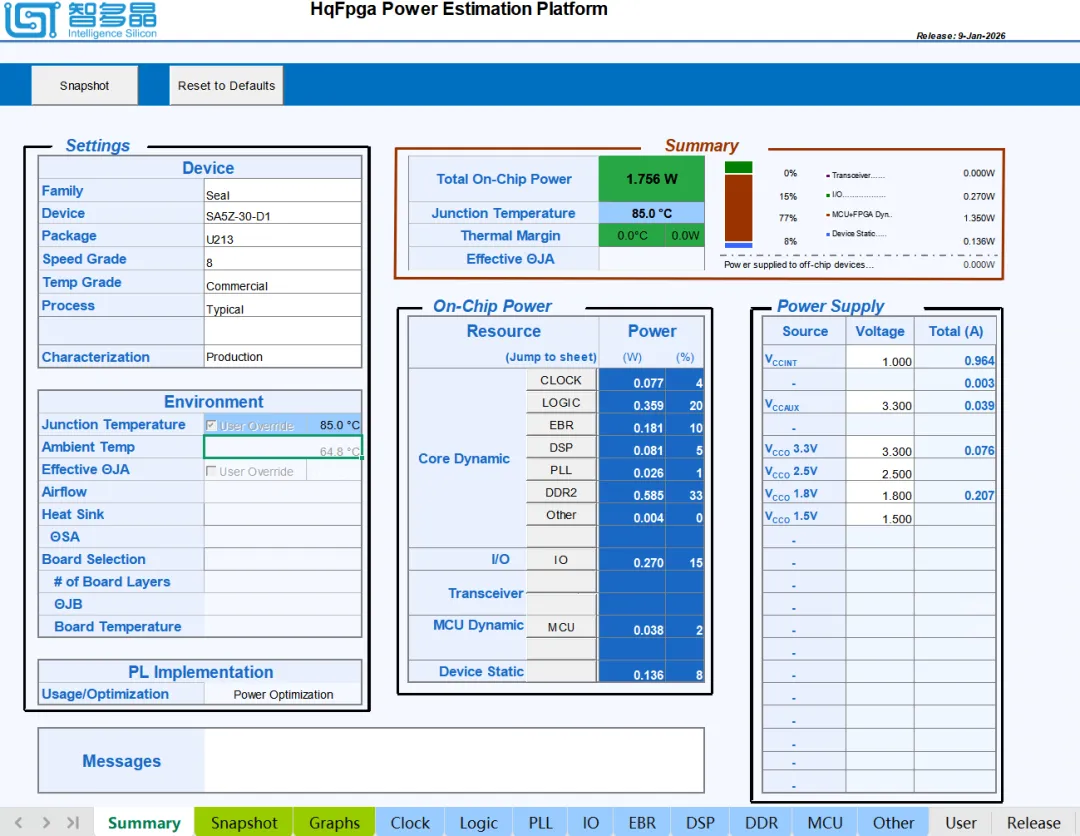Enable Effective ΘJA User Override checkbox

pos(211,471)
